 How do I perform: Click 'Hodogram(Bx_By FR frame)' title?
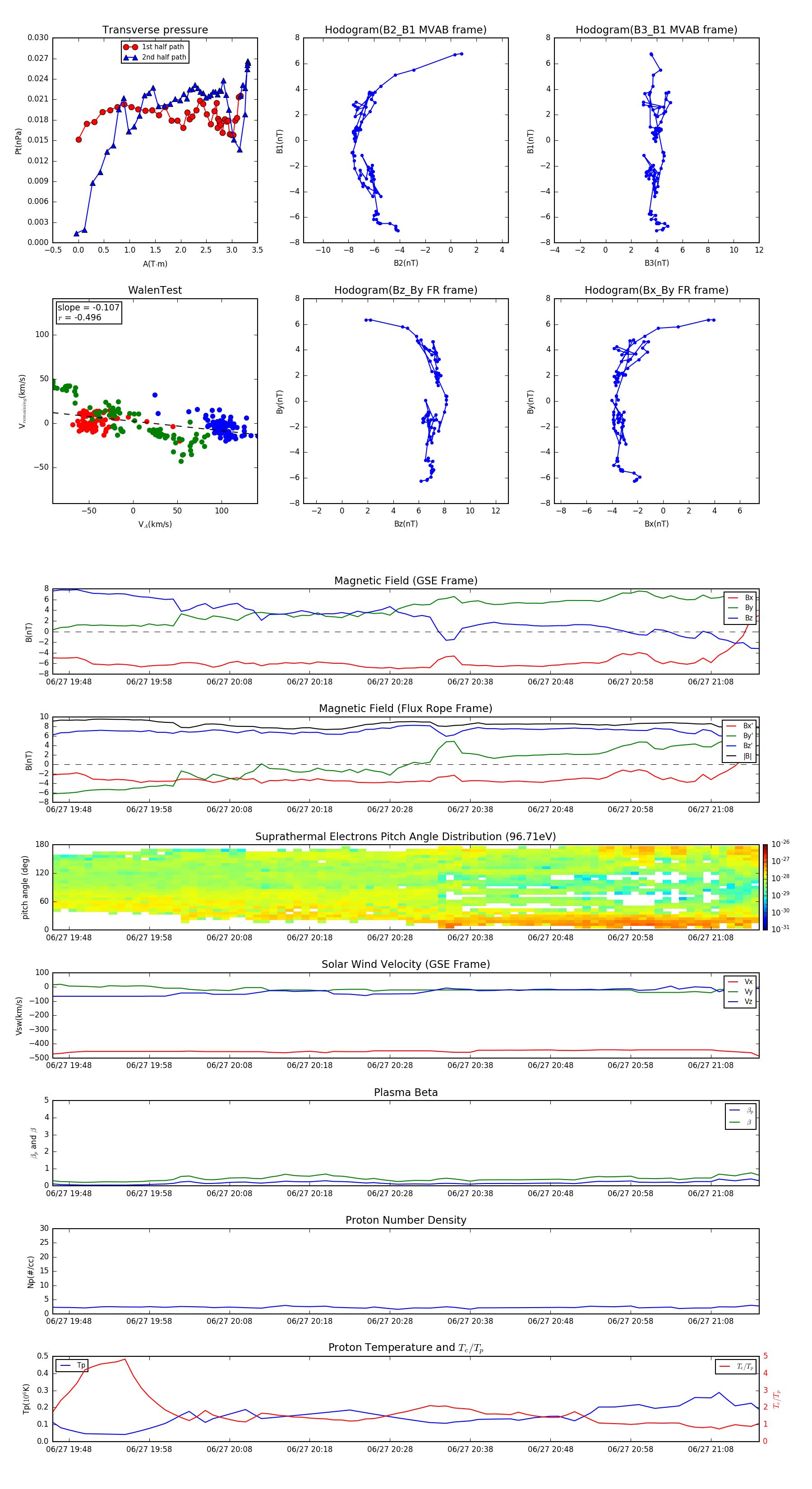(x=656, y=290)
